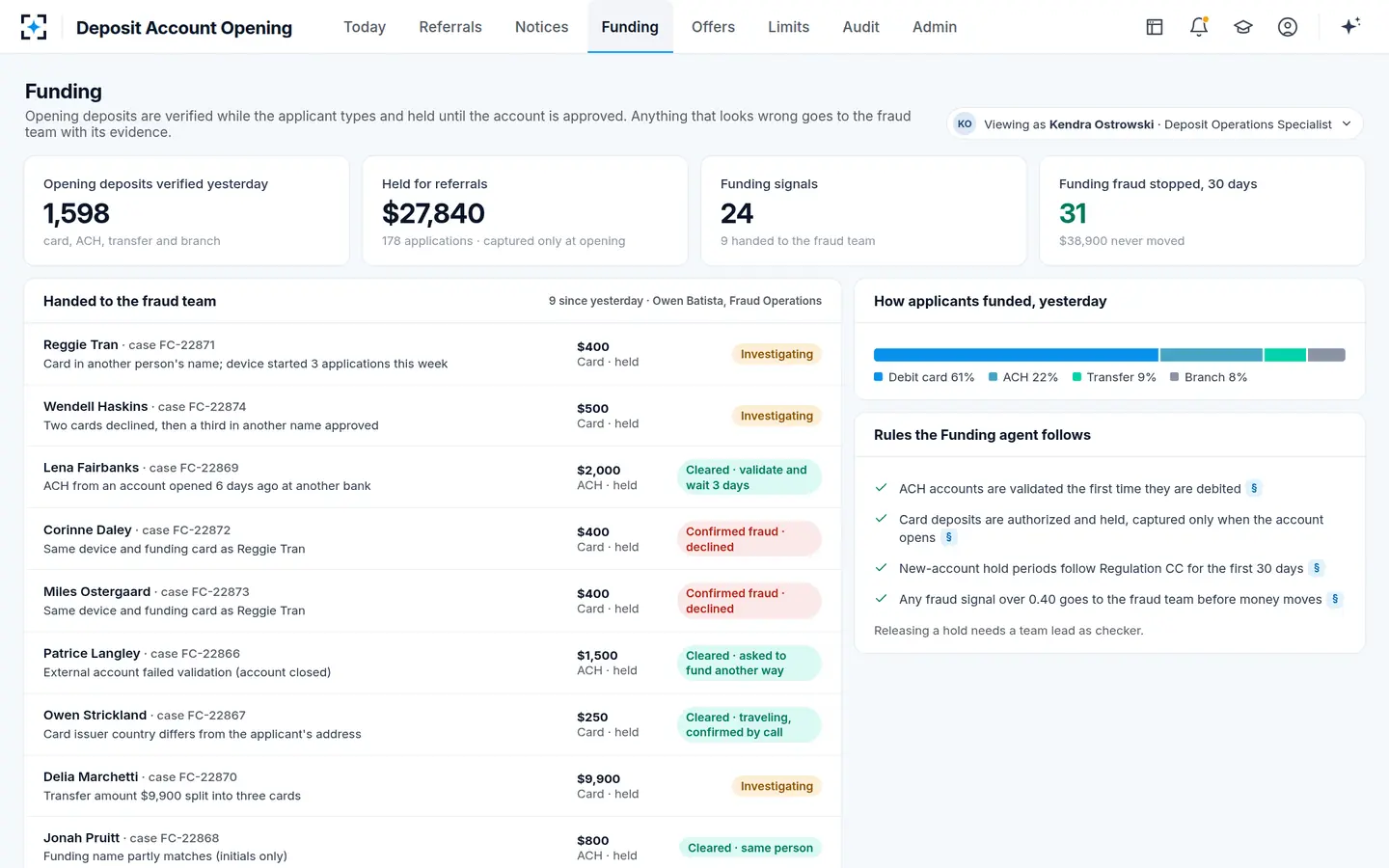Click Cleared badge for Patrice Langley
Screen dimensions: 1389x868
tap(749, 663)
